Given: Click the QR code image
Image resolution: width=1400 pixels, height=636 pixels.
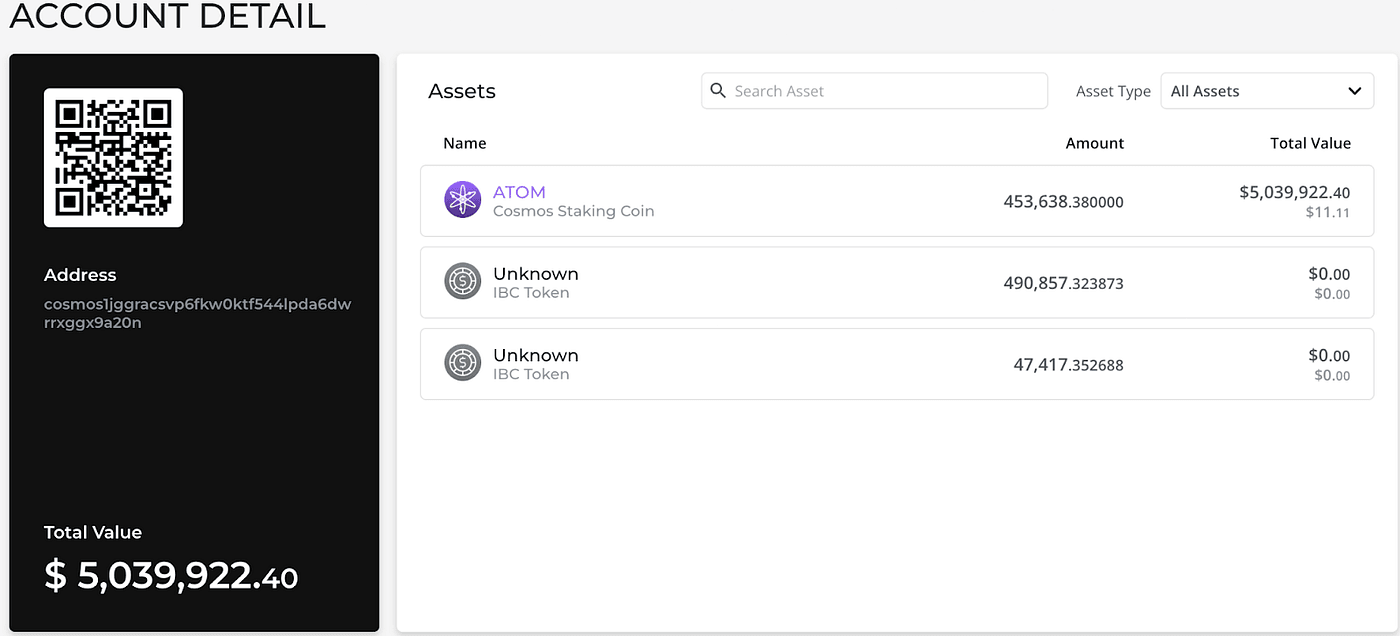Looking at the screenshot, I should coord(113,158).
